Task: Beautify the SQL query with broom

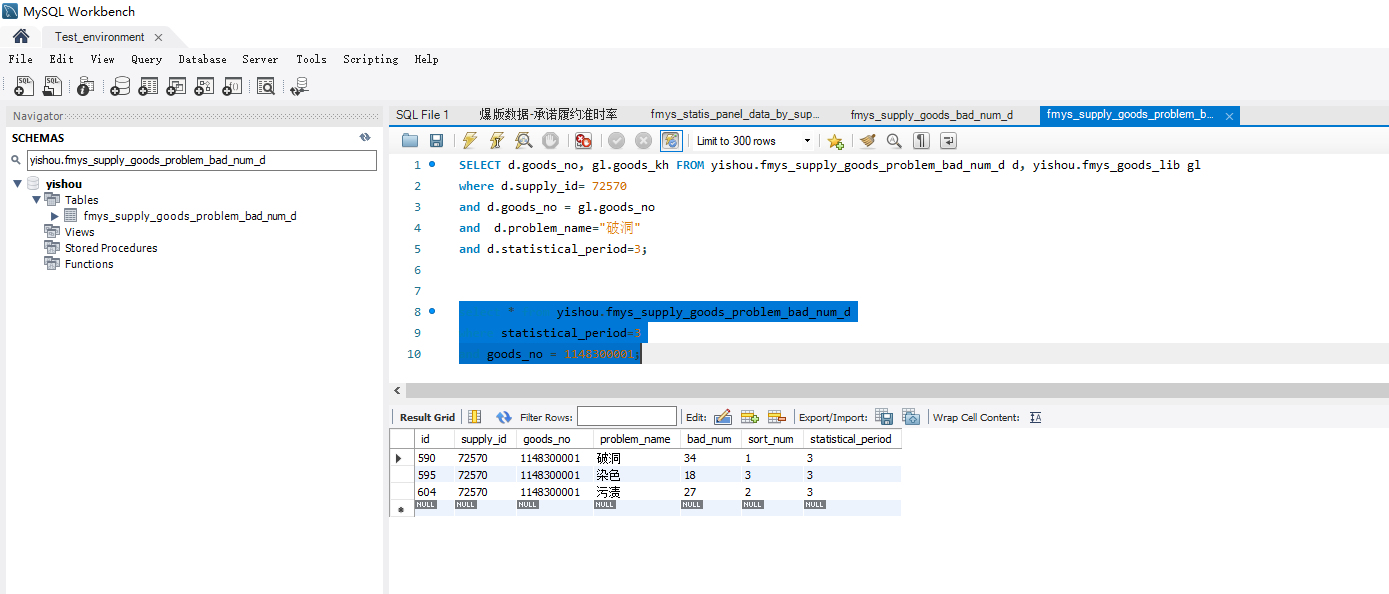Action: pos(868,141)
